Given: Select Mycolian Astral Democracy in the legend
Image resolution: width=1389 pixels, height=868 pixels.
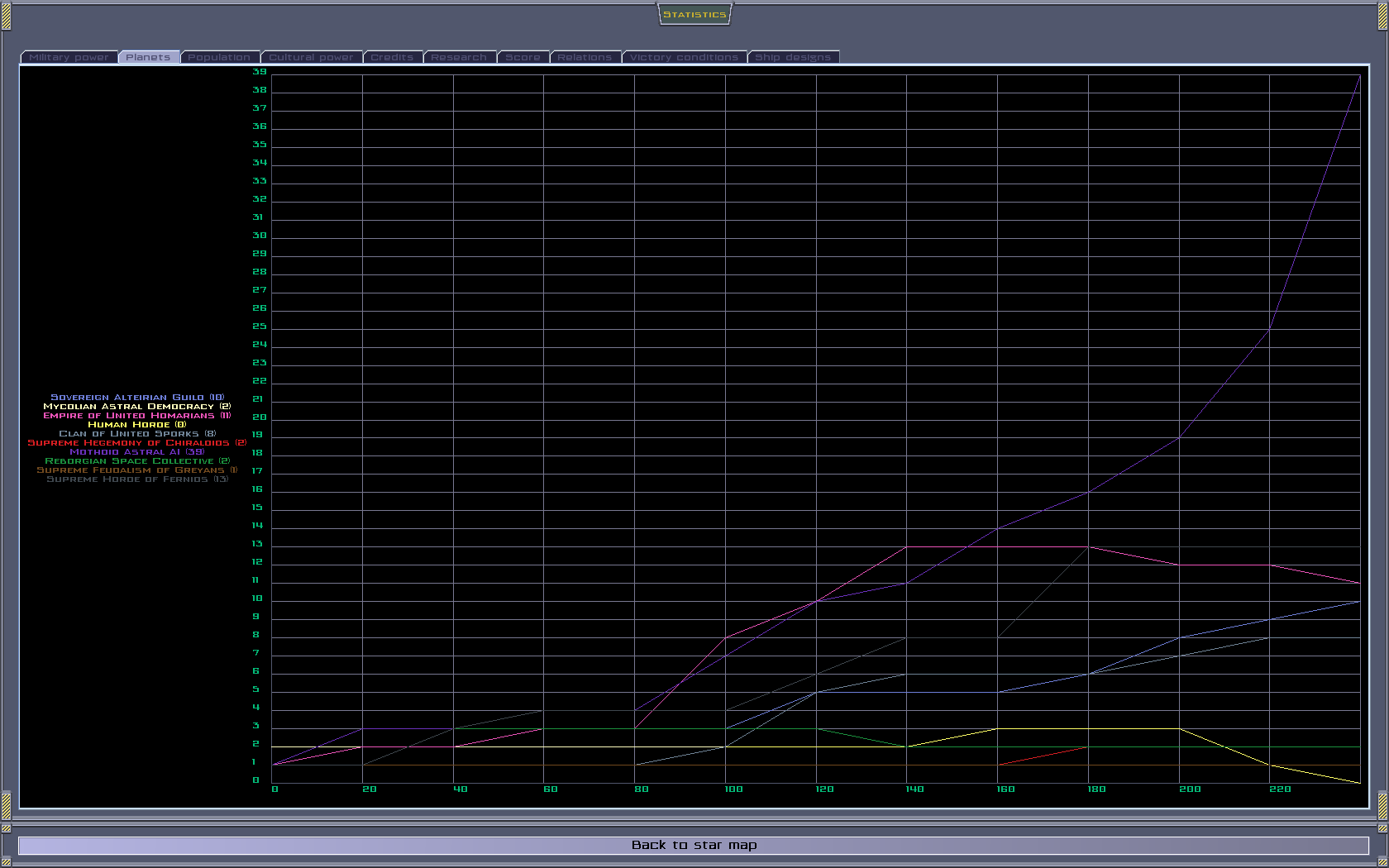Looking at the screenshot, I should click(x=137, y=407).
